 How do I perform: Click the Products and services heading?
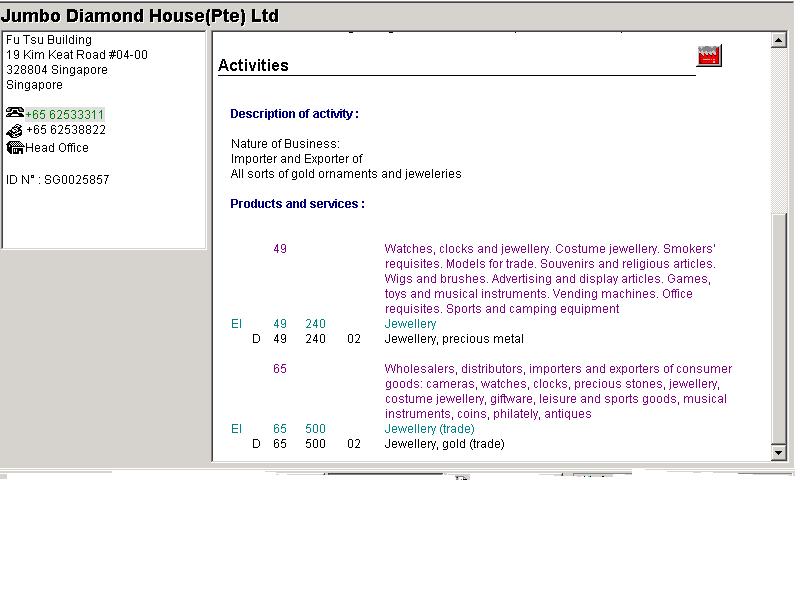tap(297, 204)
